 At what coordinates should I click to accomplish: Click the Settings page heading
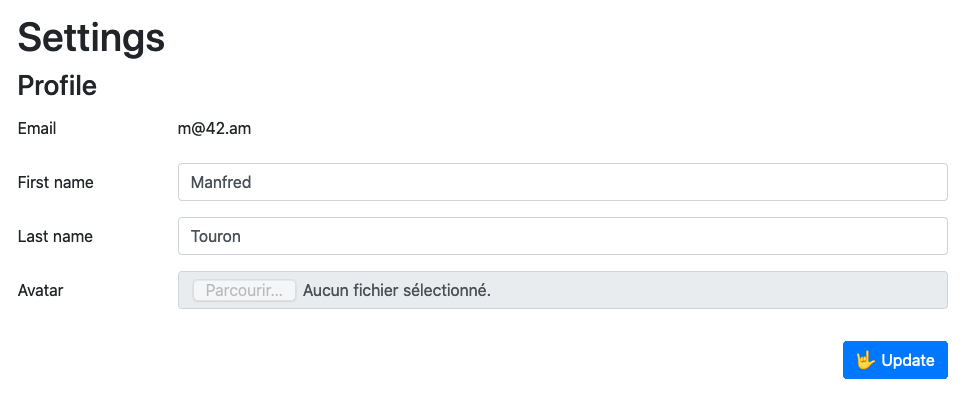[x=91, y=37]
